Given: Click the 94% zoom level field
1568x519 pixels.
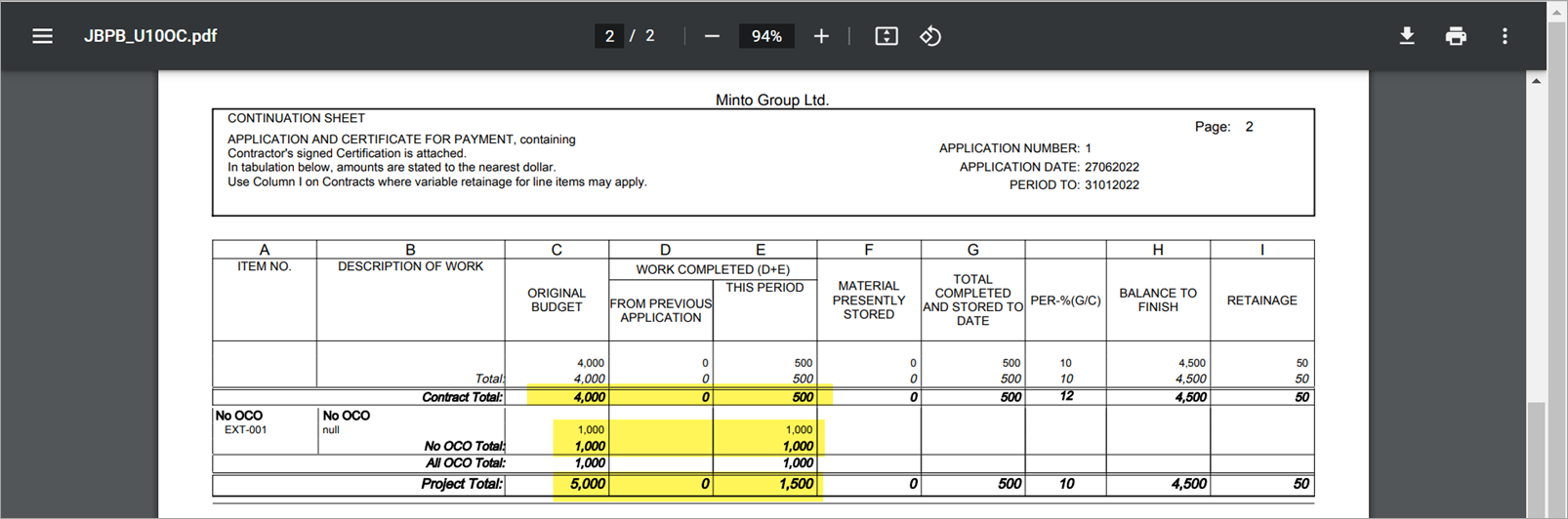Looking at the screenshot, I should tap(766, 36).
